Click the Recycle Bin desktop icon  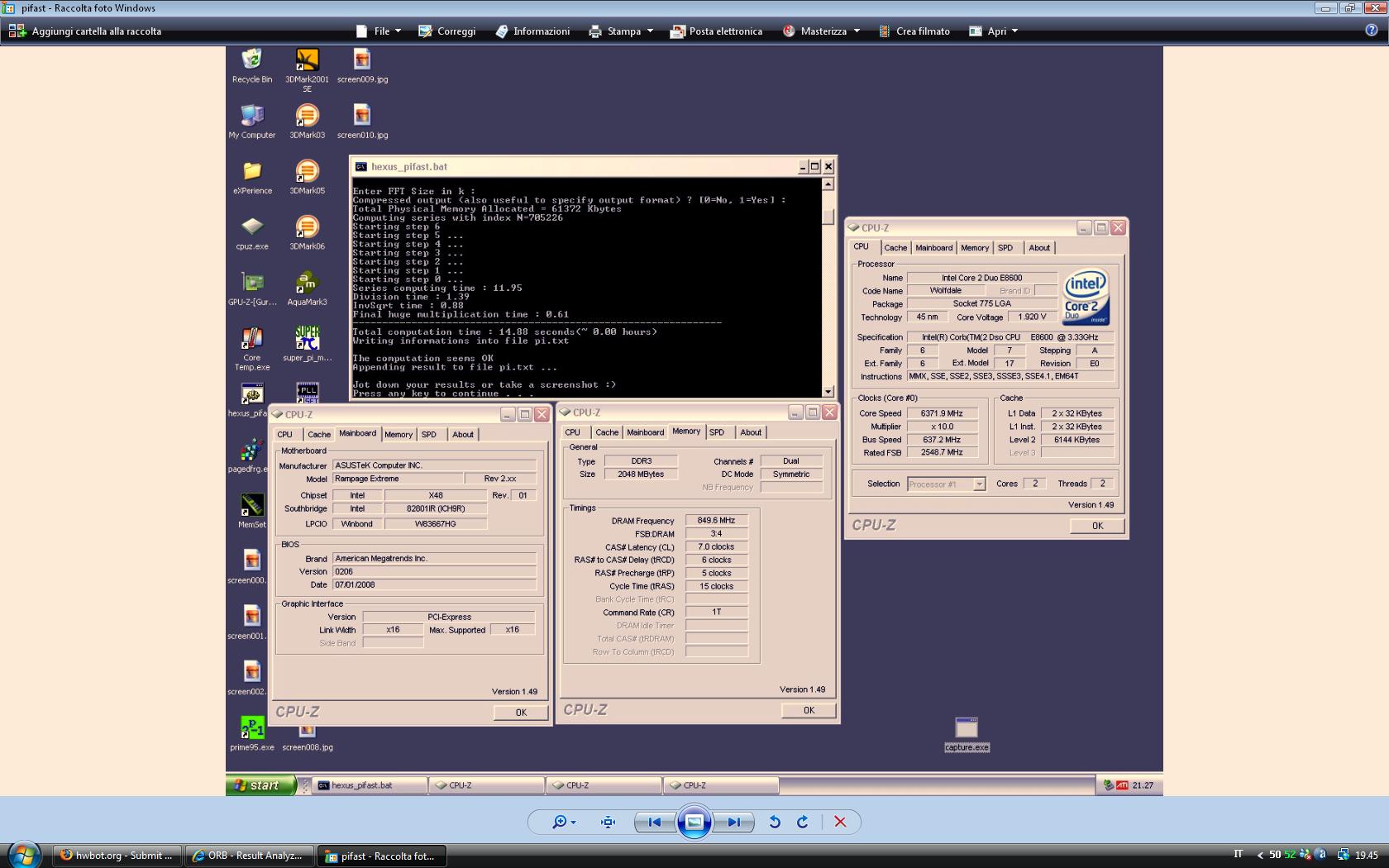coord(252,66)
